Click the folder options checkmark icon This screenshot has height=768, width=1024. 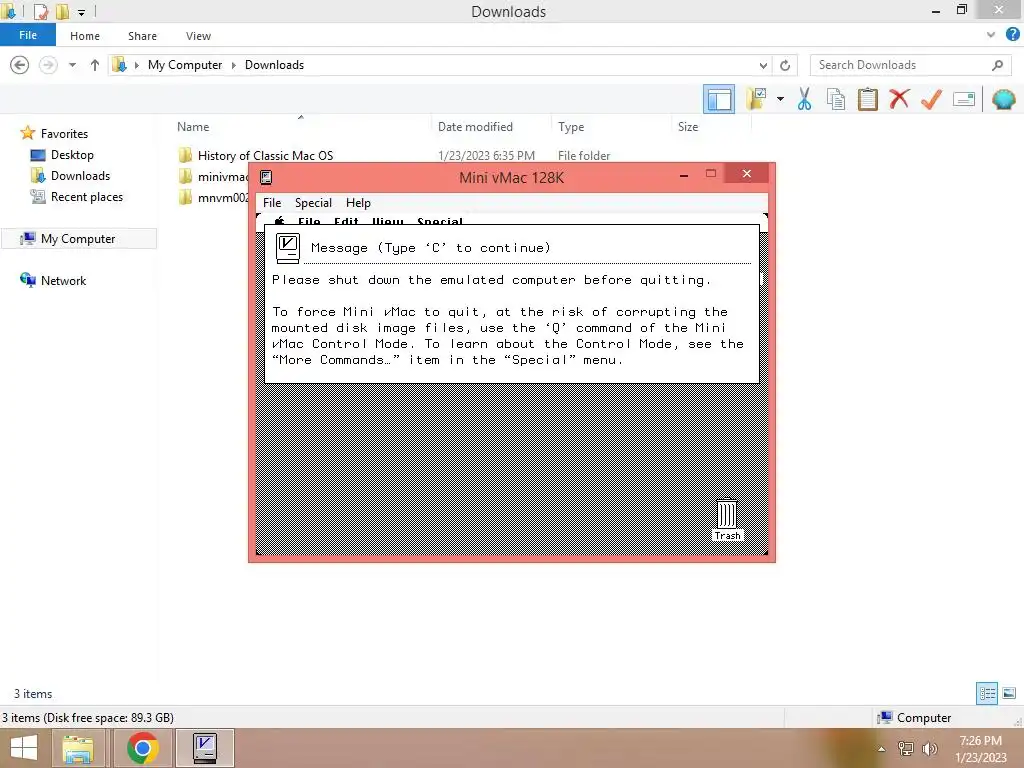click(x=756, y=99)
